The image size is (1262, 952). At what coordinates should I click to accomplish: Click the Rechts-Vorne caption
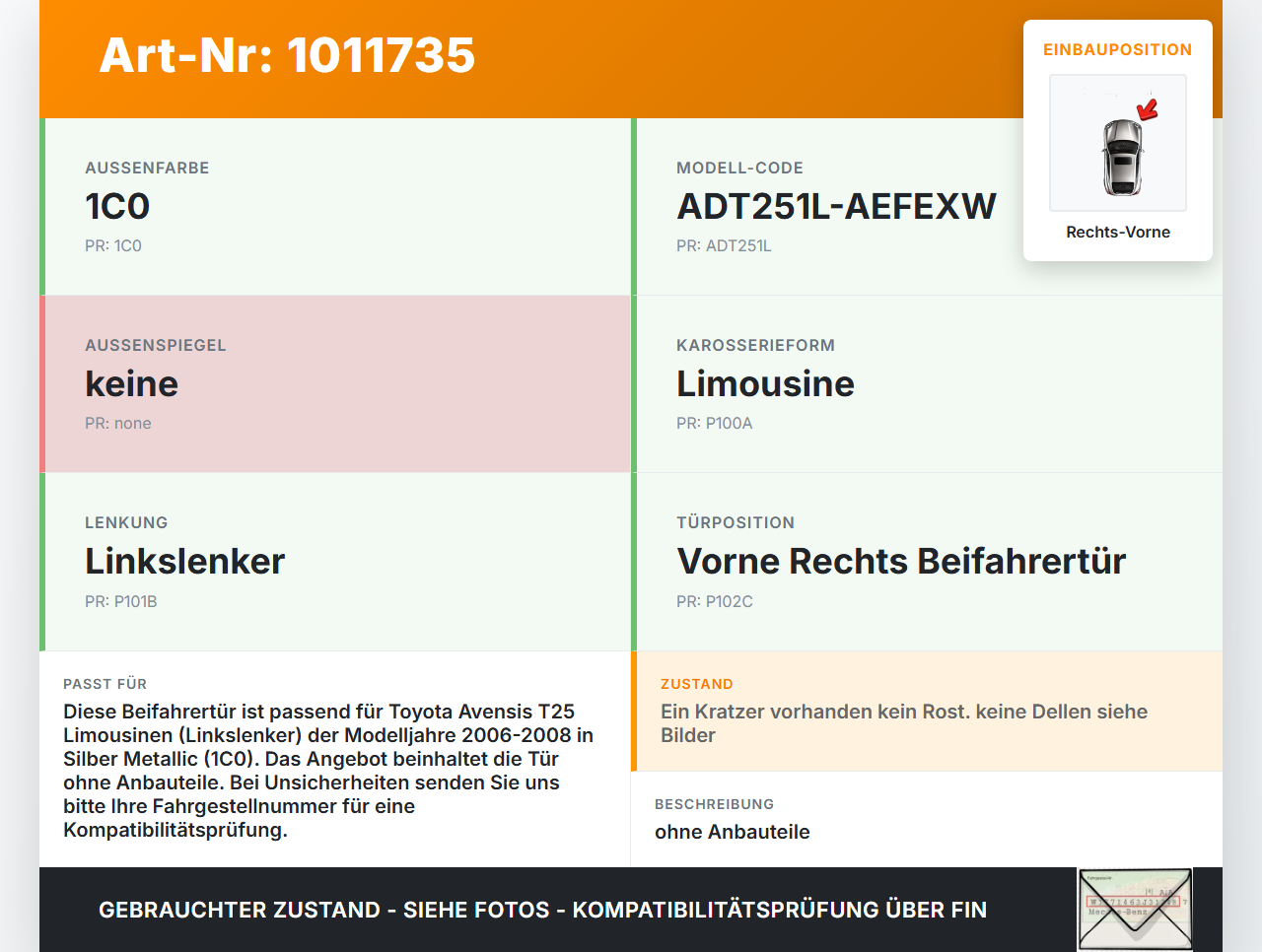[x=1117, y=232]
